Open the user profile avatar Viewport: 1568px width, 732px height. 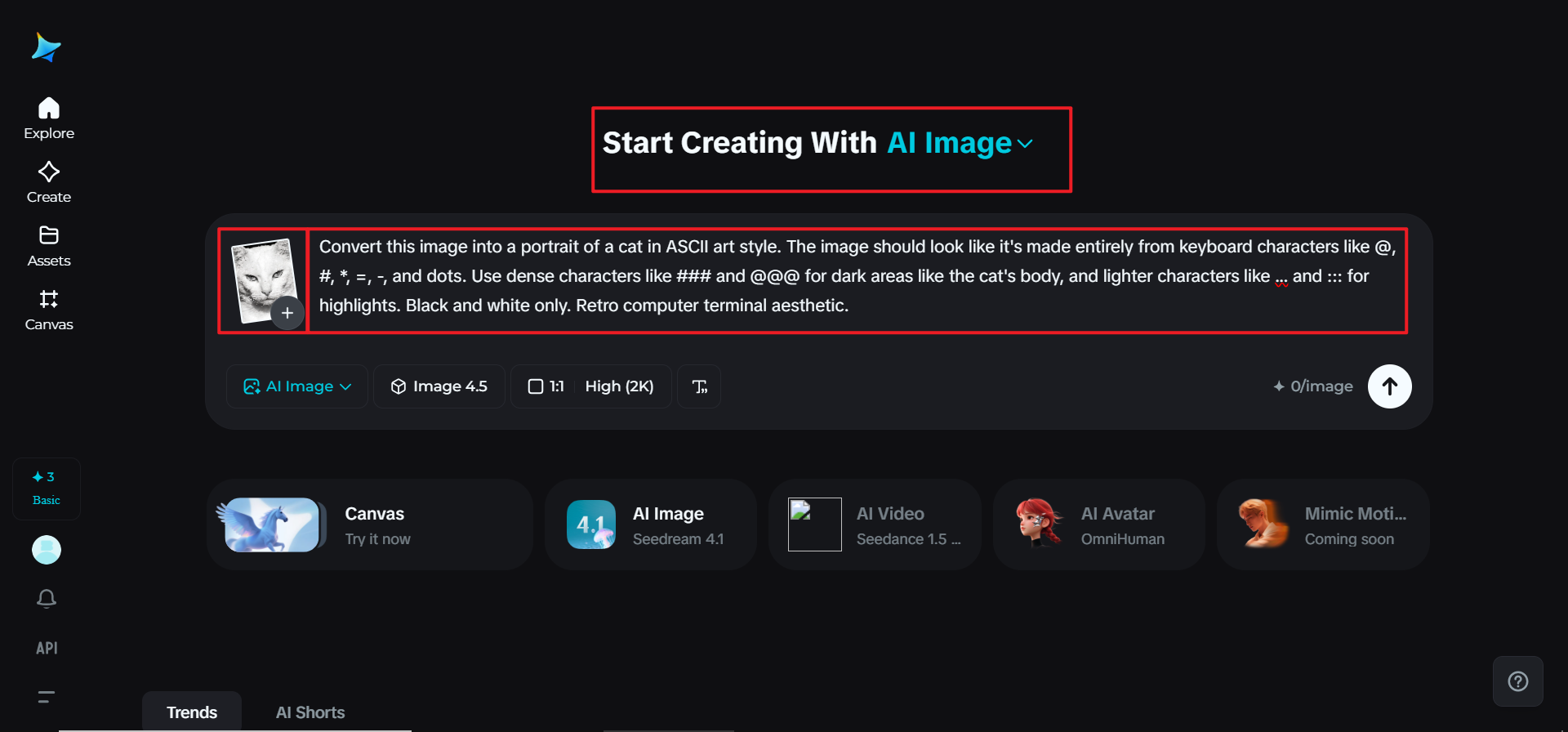47,550
